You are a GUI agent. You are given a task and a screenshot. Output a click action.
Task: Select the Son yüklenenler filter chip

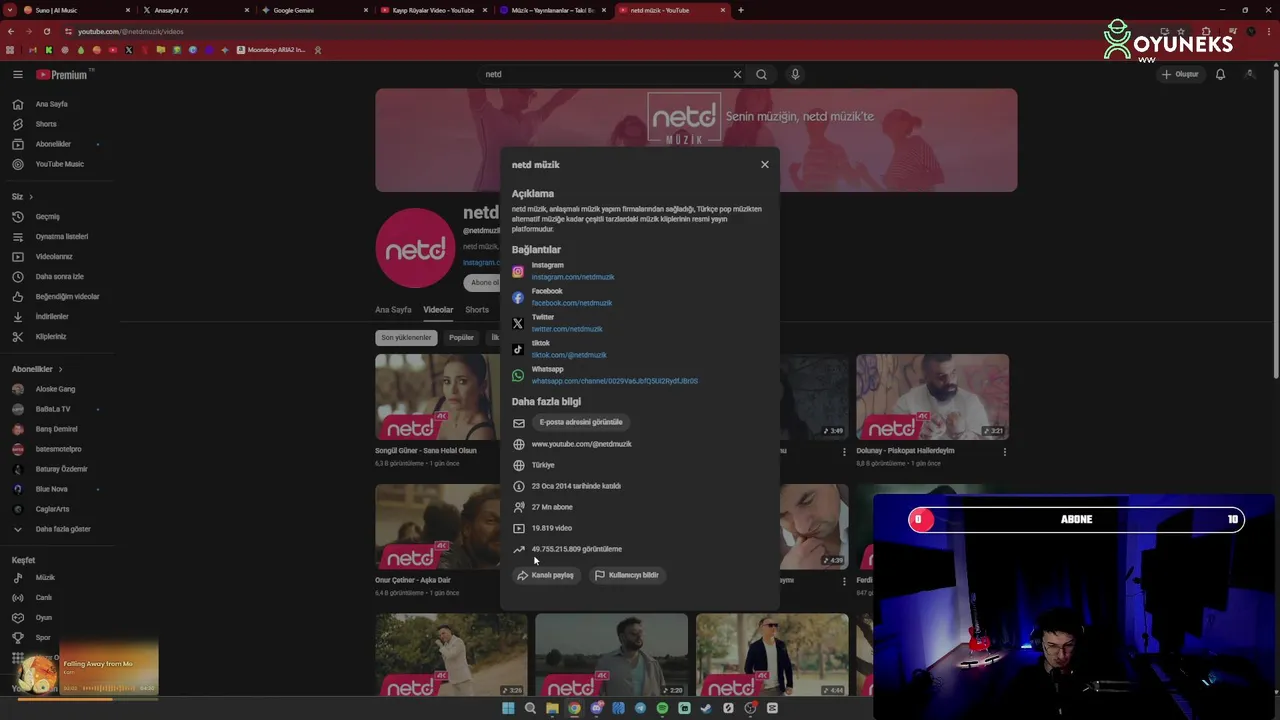coord(406,338)
